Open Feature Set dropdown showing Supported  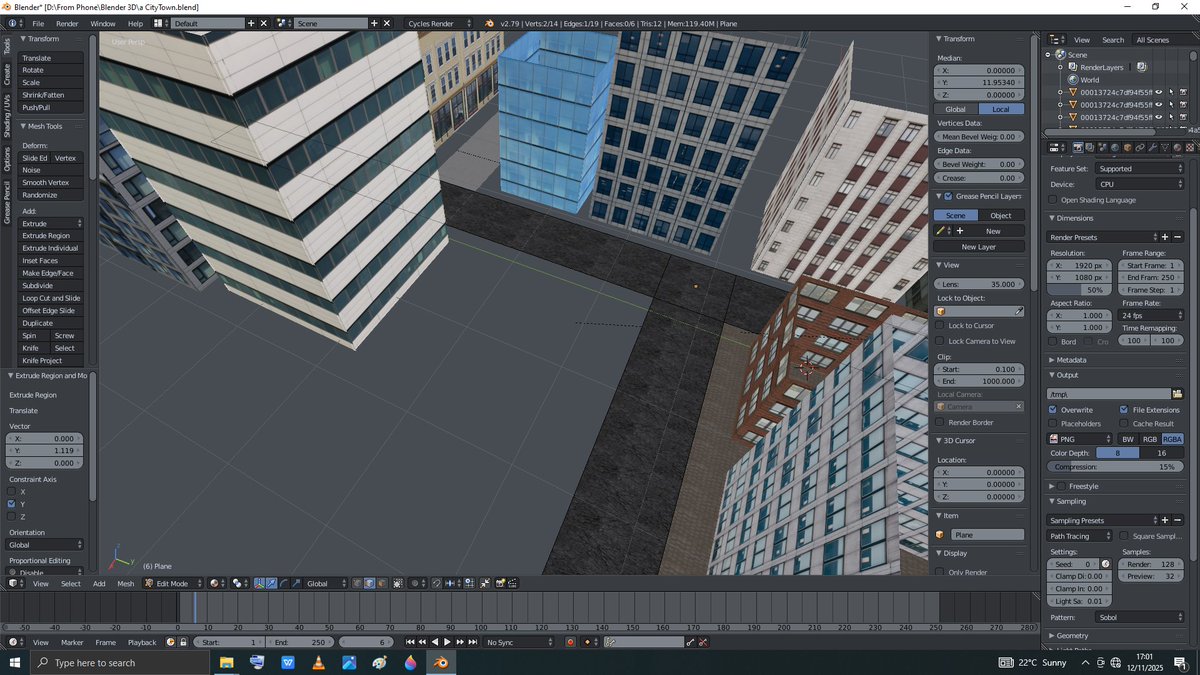[x=1139, y=169]
